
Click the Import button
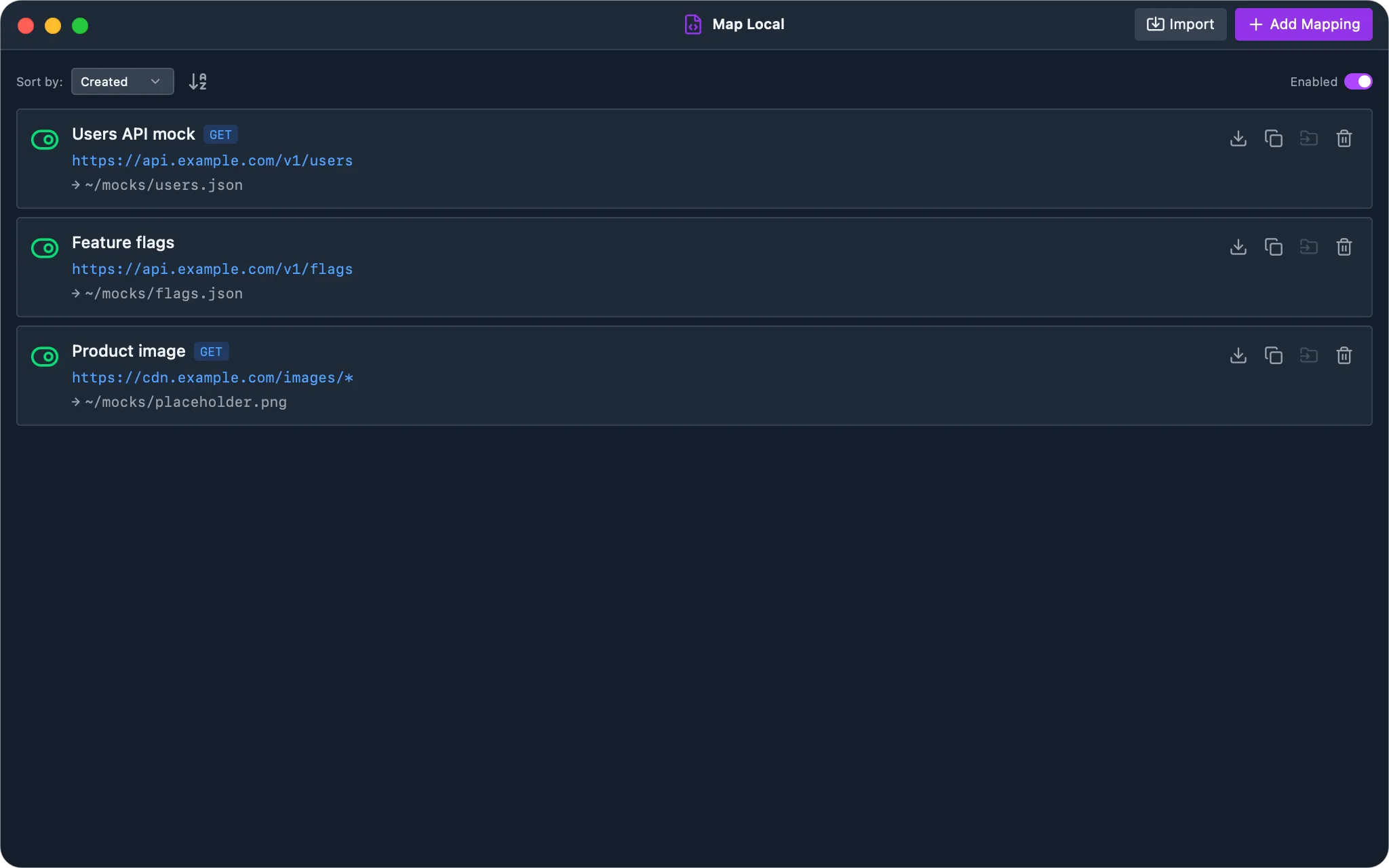(1180, 24)
